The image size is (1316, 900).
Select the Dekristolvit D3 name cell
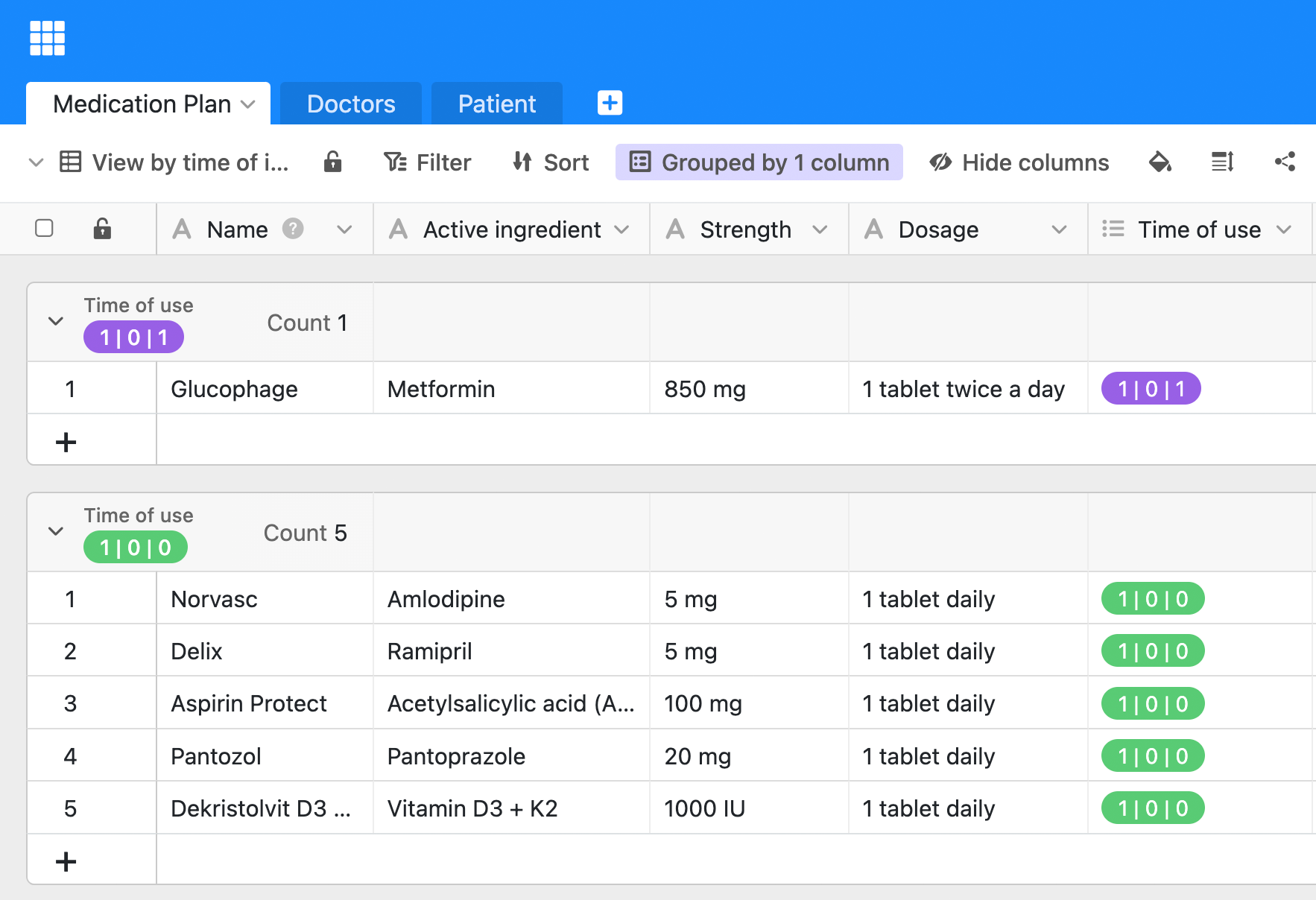coord(265,808)
